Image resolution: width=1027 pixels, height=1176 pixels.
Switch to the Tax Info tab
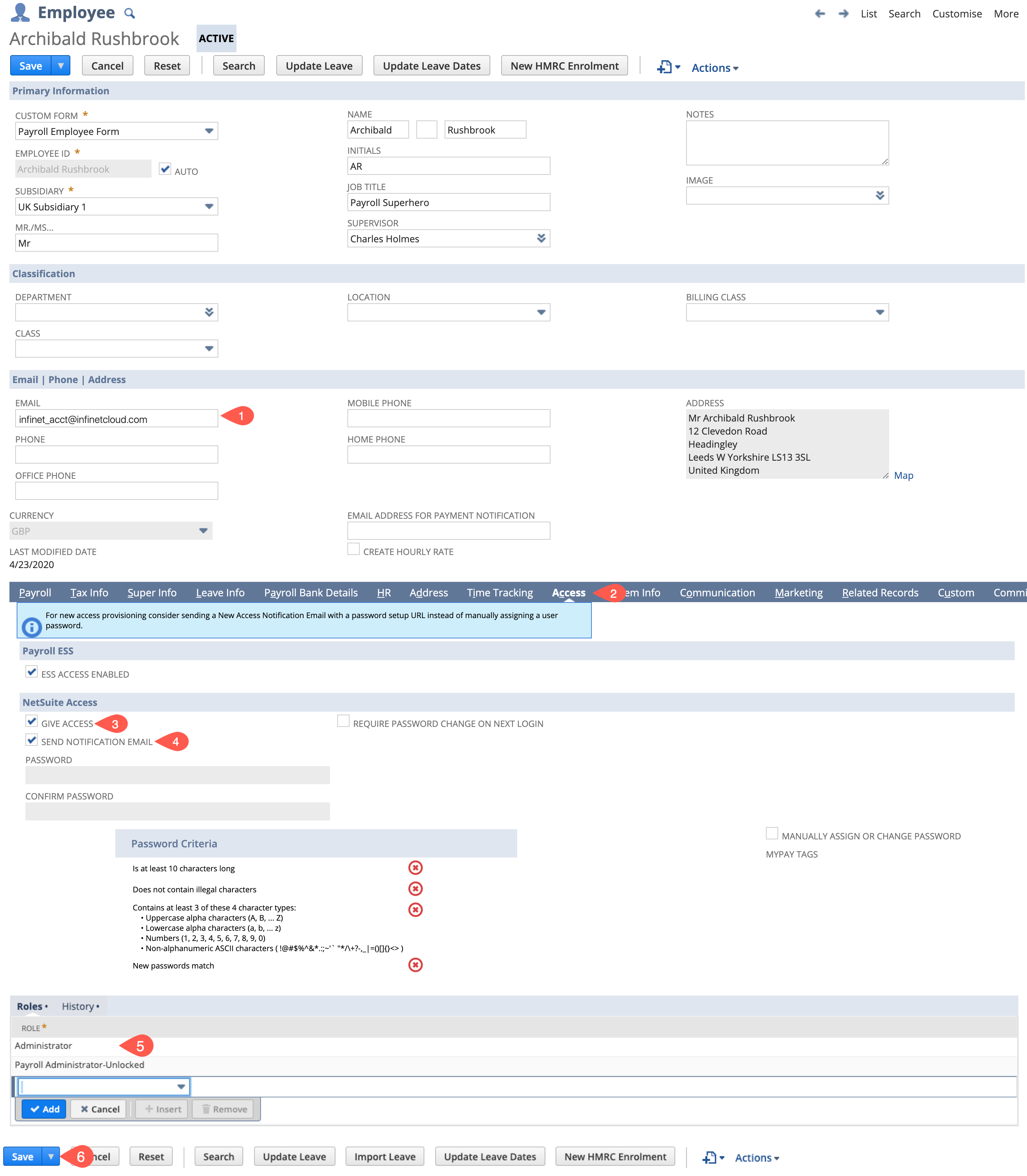coord(89,593)
